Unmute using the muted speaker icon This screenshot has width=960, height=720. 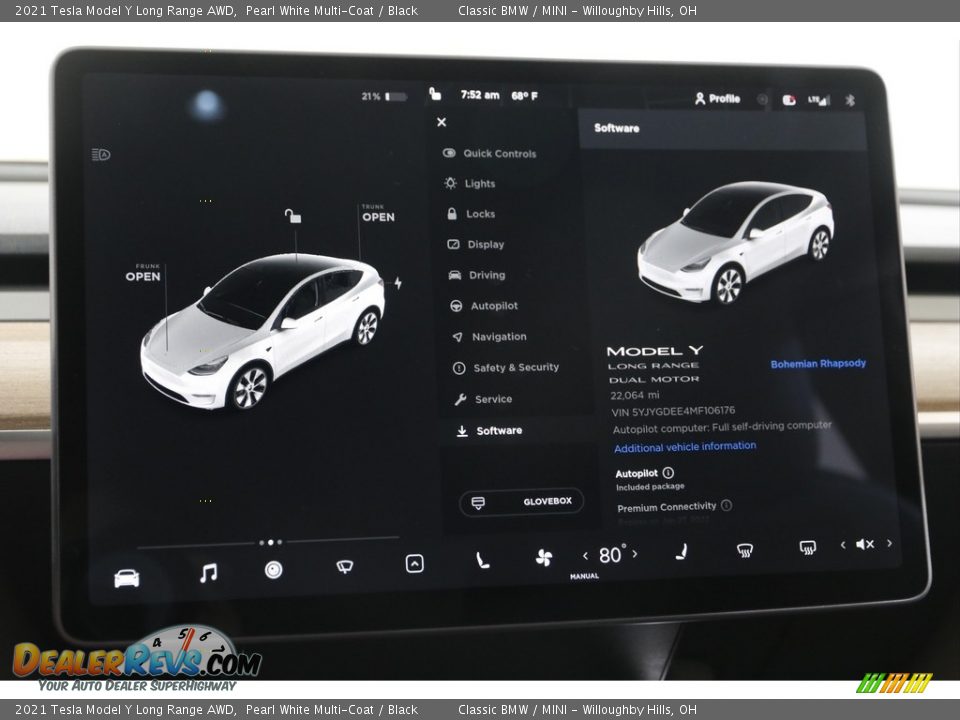tap(864, 544)
